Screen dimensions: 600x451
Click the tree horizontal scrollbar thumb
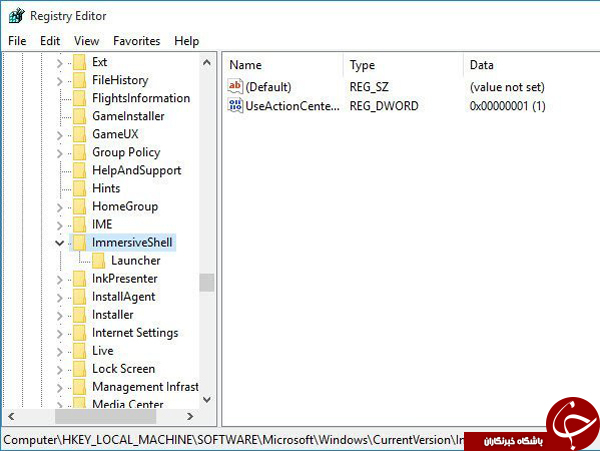105,416
